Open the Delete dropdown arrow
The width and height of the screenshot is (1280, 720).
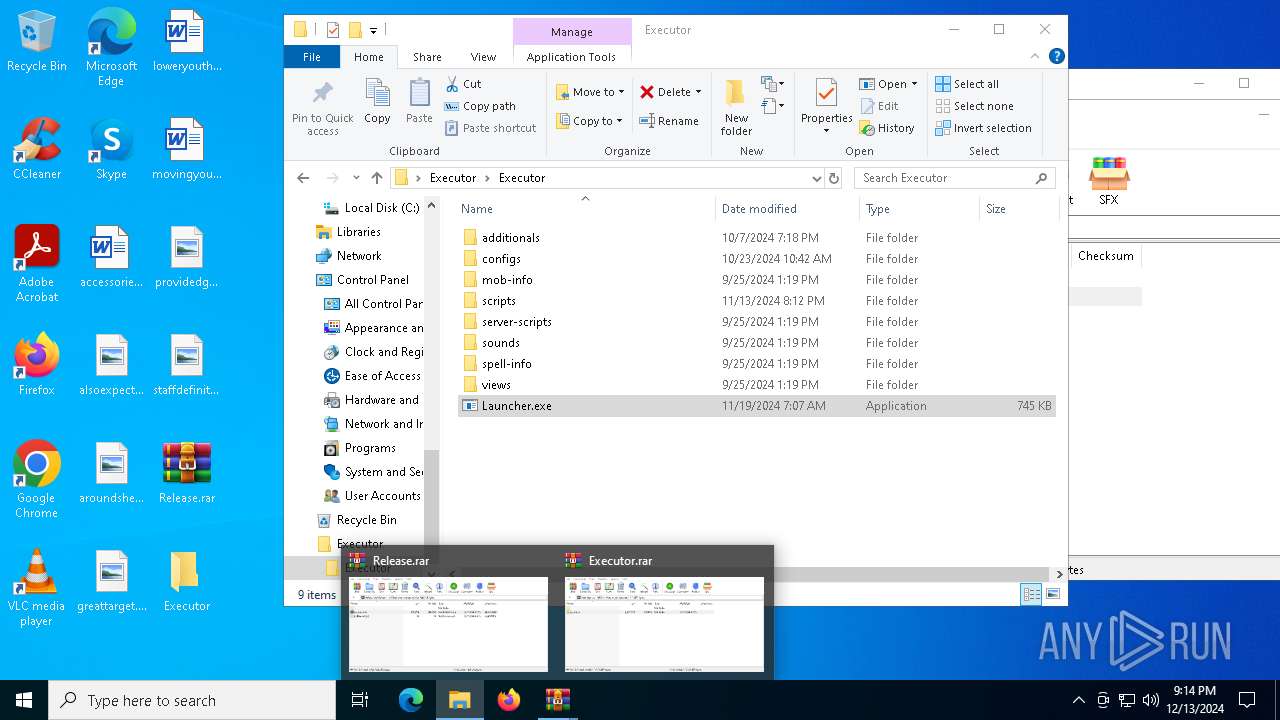click(698, 92)
